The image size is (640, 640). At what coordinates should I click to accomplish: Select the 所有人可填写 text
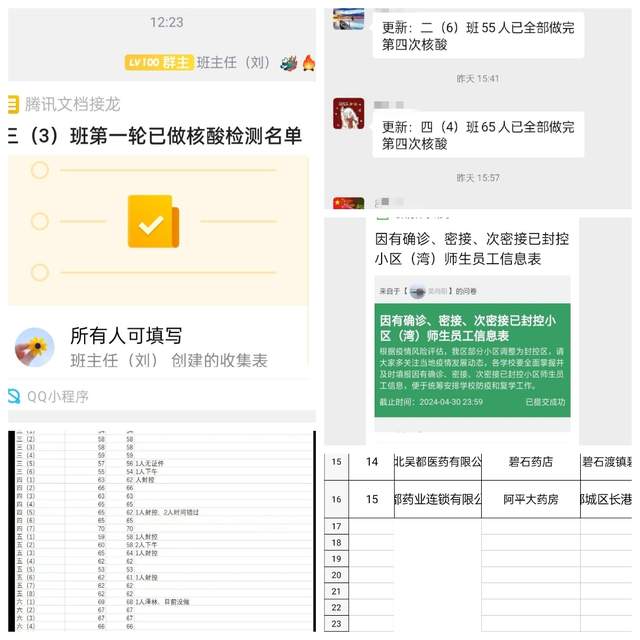click(x=126, y=336)
